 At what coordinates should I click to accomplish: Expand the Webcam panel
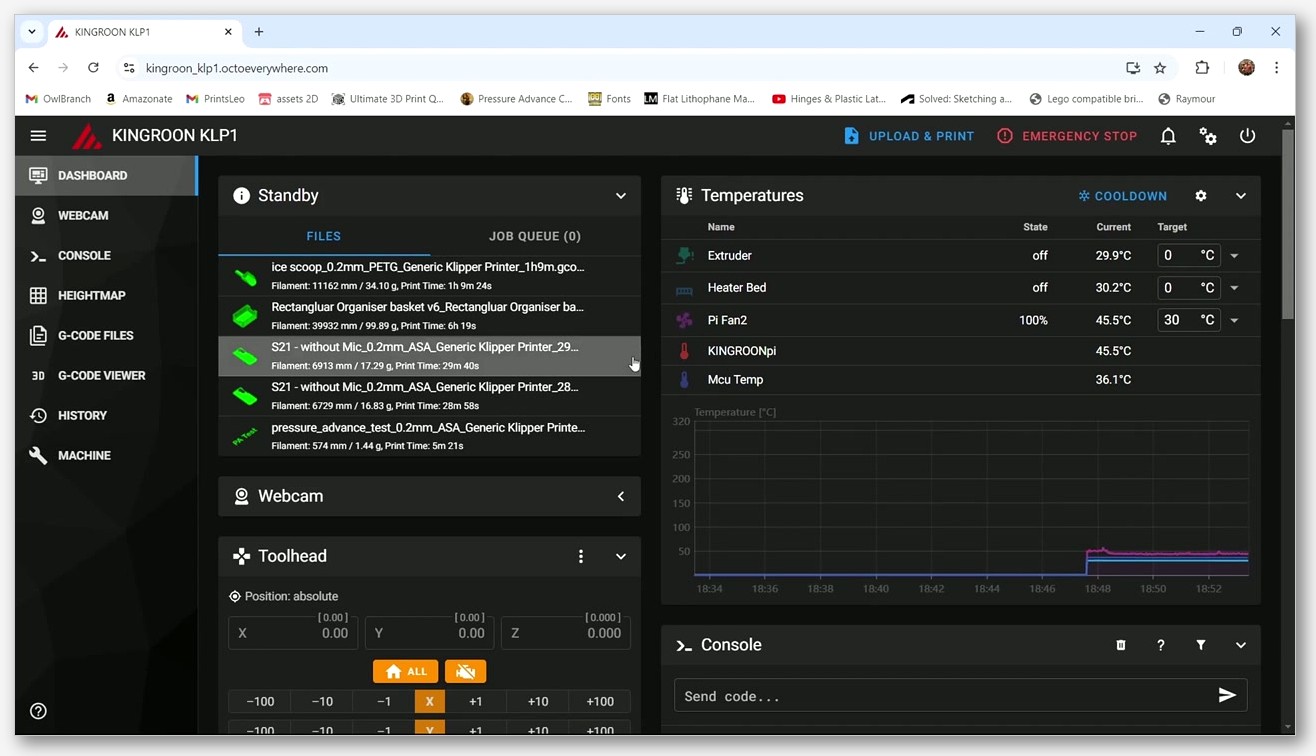(x=621, y=496)
